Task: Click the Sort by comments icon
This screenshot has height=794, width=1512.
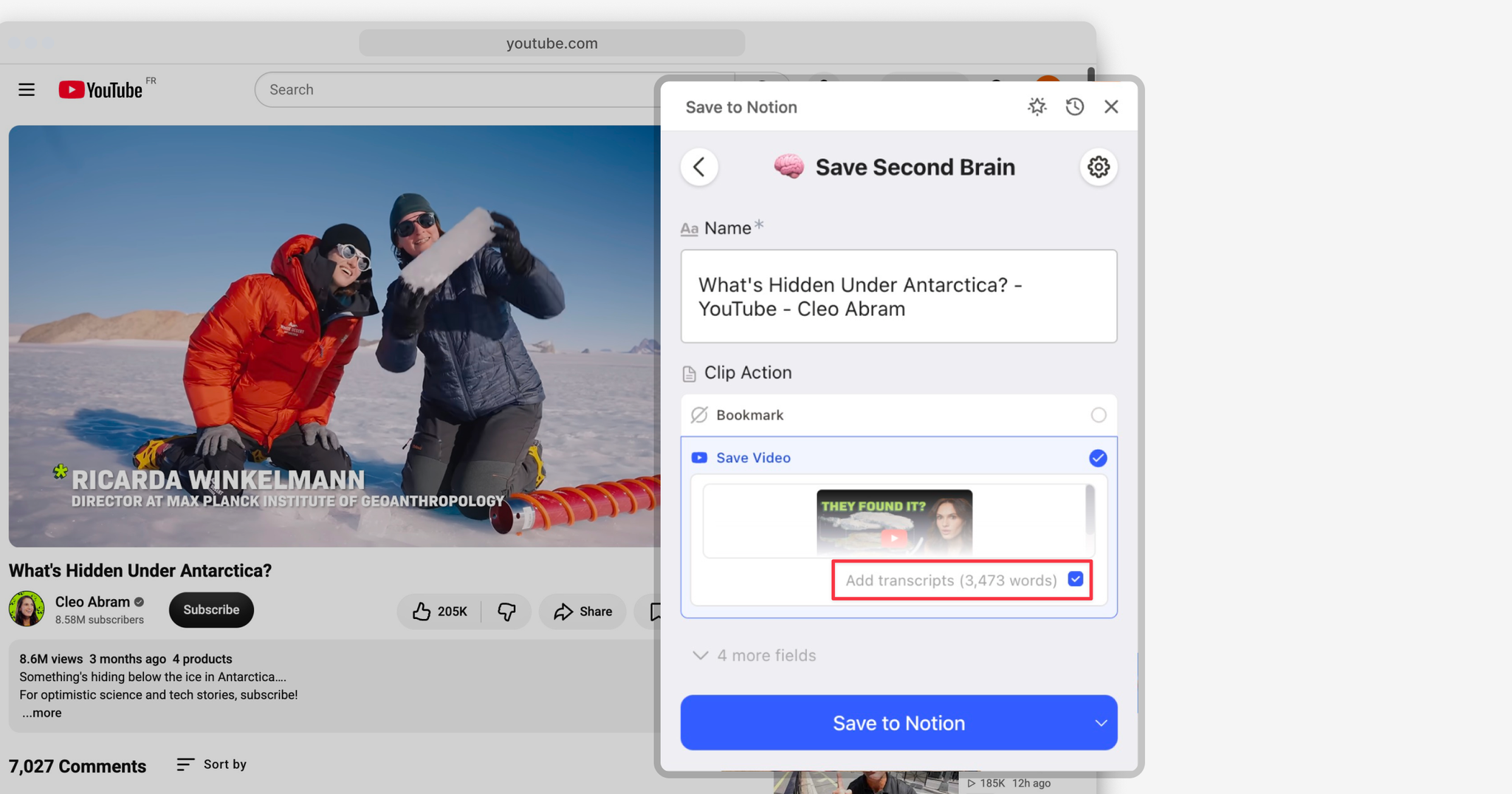Action: tap(185, 764)
